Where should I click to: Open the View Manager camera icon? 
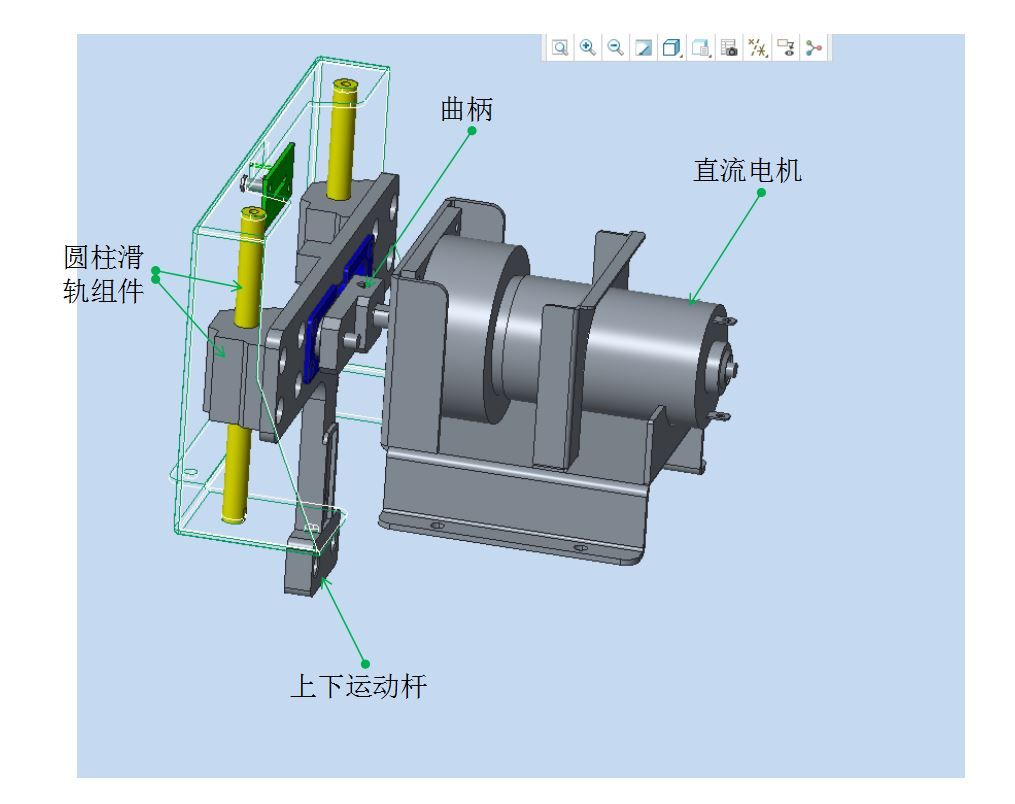[x=729, y=47]
